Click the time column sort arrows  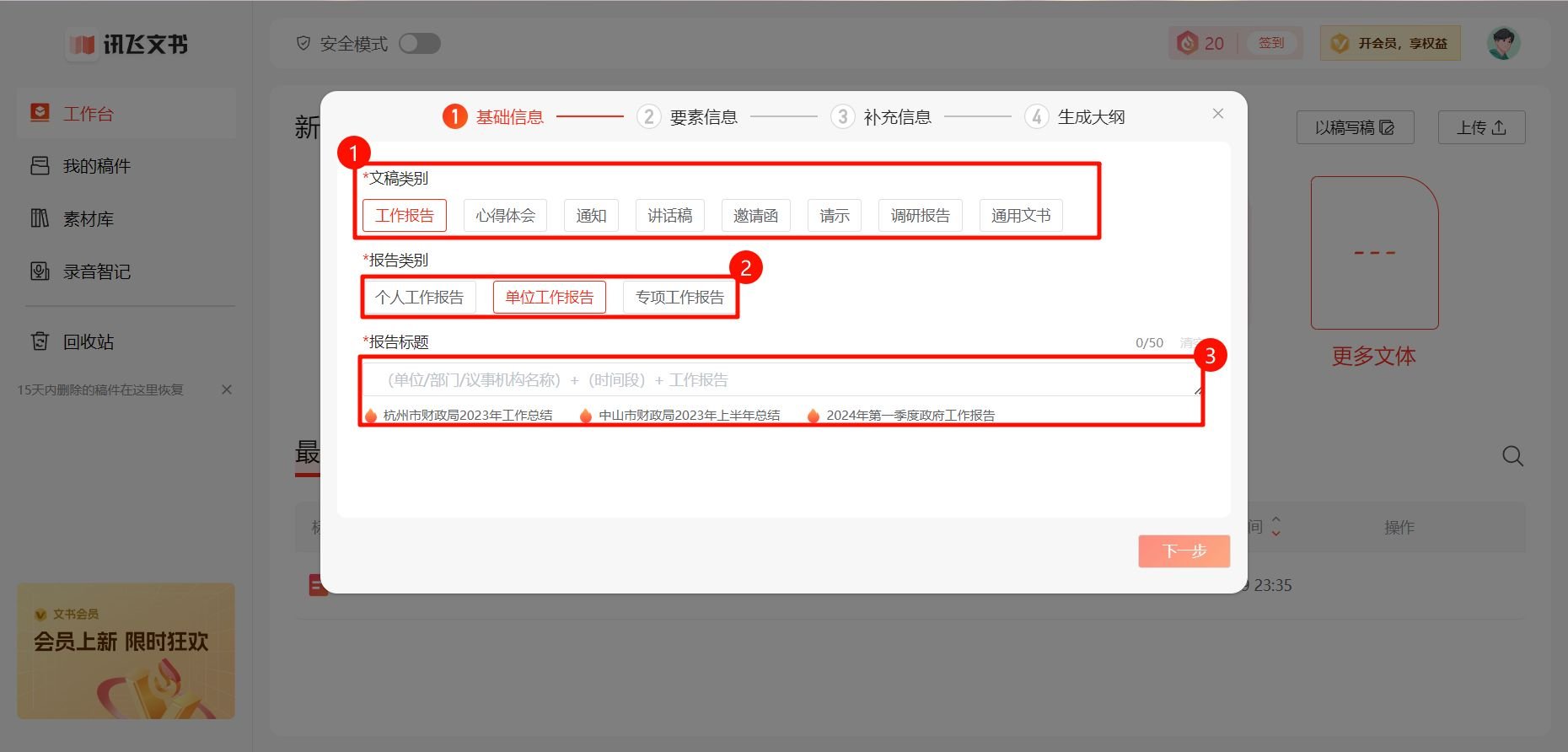[1275, 527]
